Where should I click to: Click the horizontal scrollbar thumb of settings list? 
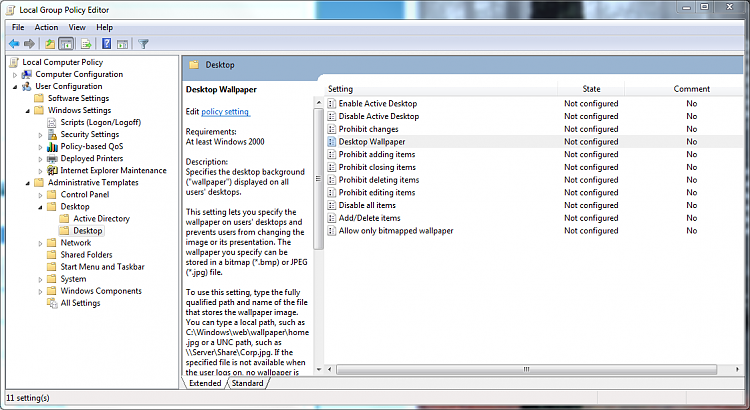(x=526, y=369)
